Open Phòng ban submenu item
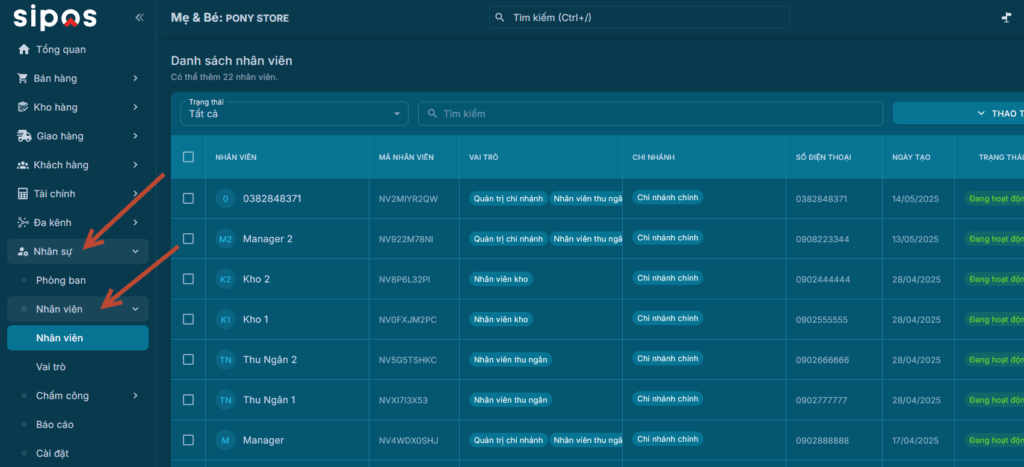This screenshot has height=467, width=1024. [x=78, y=280]
